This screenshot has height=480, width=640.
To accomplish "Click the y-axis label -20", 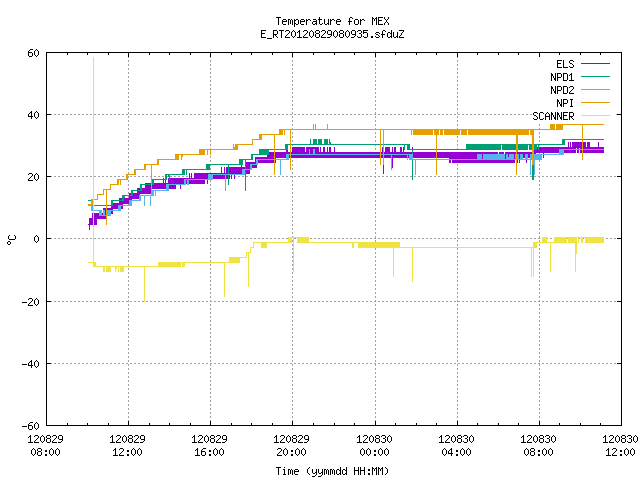I will pos(30,302).
